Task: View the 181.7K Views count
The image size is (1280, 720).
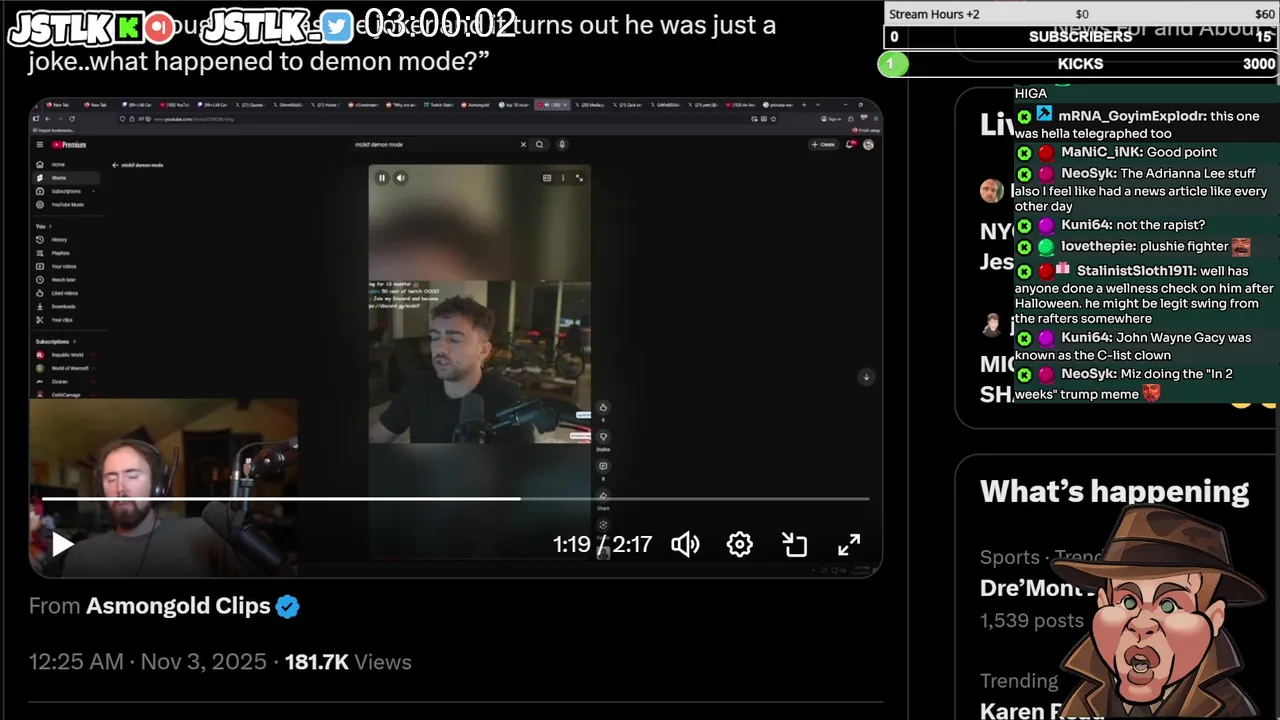Action: pos(348,662)
